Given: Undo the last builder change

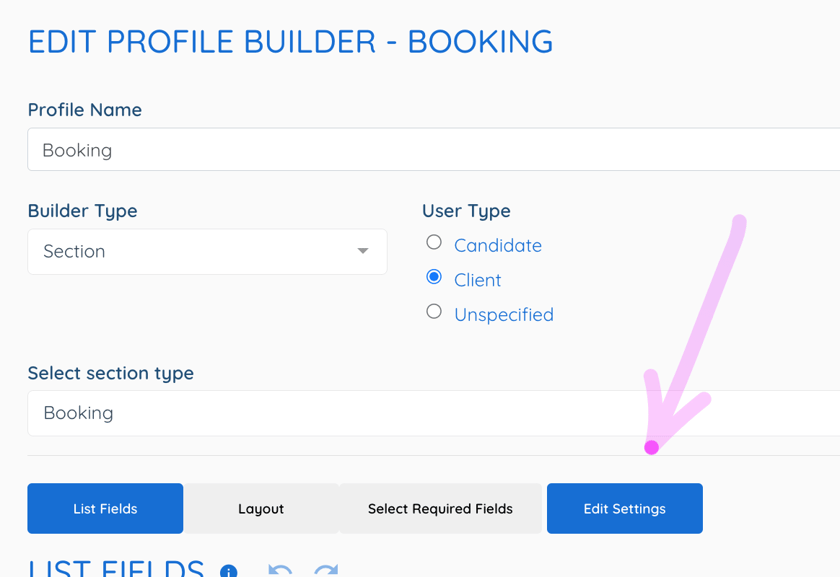Looking at the screenshot, I should click(x=280, y=570).
